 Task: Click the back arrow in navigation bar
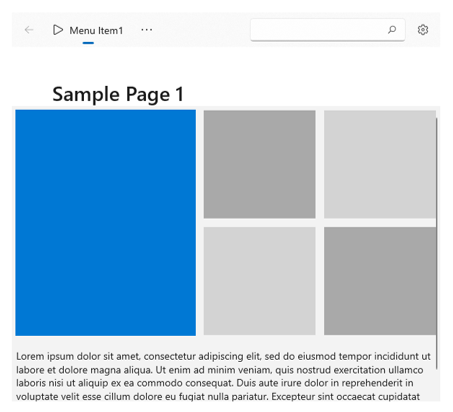(x=29, y=30)
